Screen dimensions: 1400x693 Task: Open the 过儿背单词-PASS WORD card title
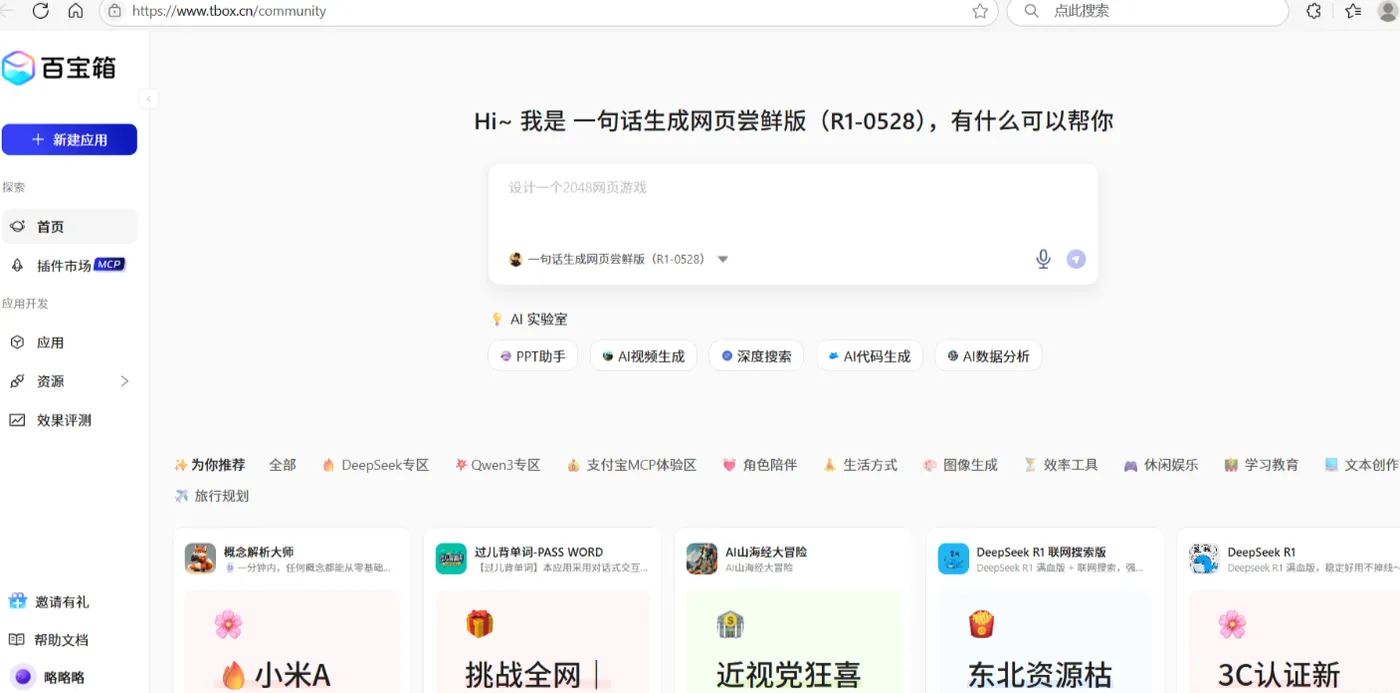coord(539,552)
